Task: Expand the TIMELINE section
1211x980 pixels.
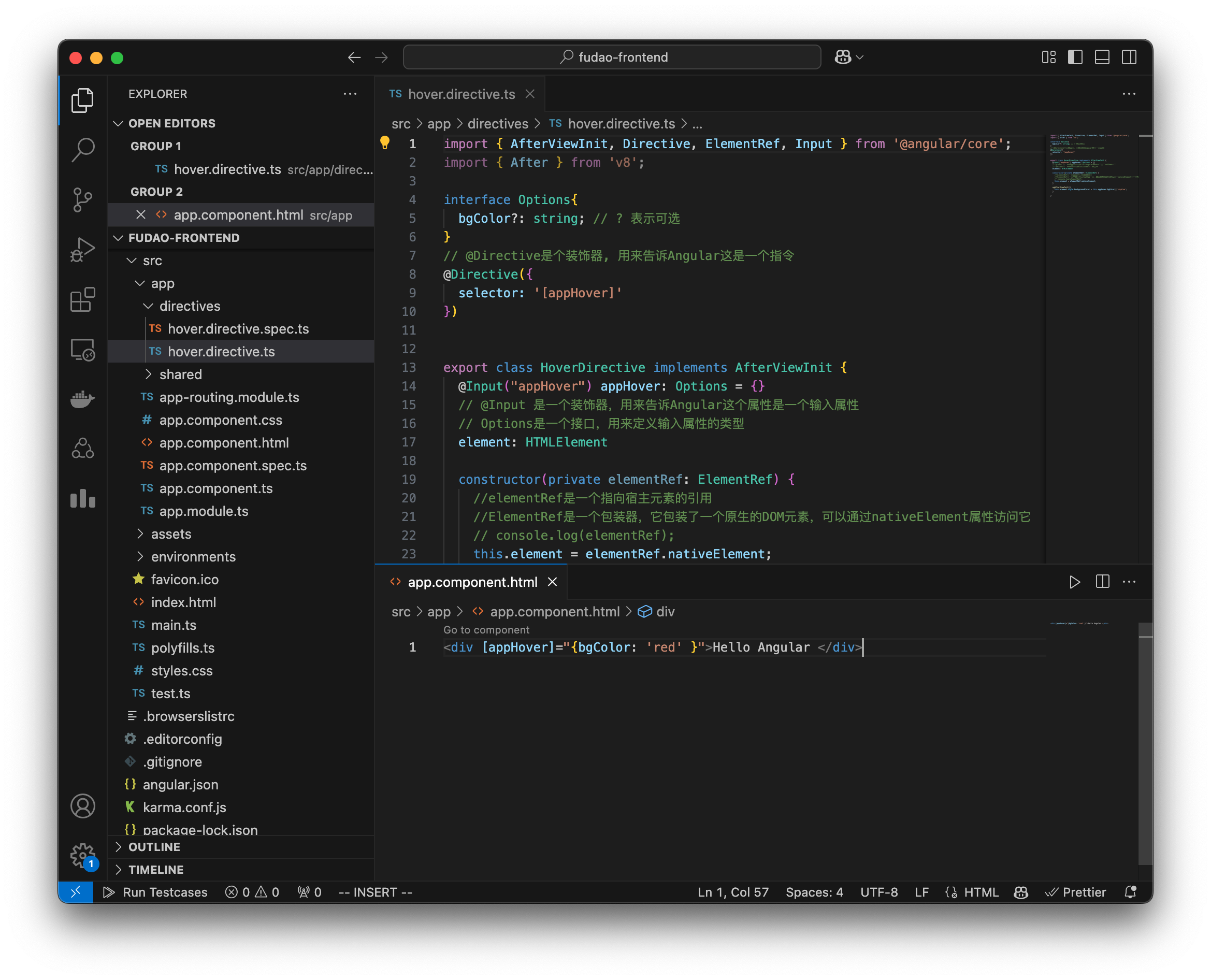Action: click(156, 869)
